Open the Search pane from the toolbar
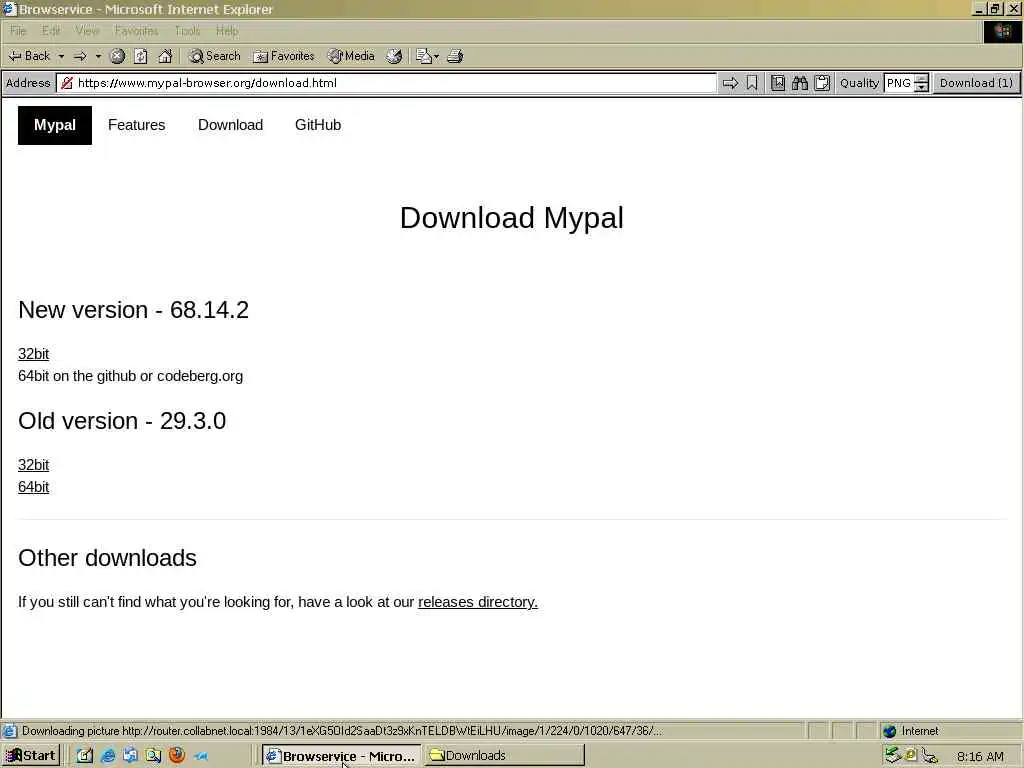This screenshot has height=768, width=1024. (215, 56)
